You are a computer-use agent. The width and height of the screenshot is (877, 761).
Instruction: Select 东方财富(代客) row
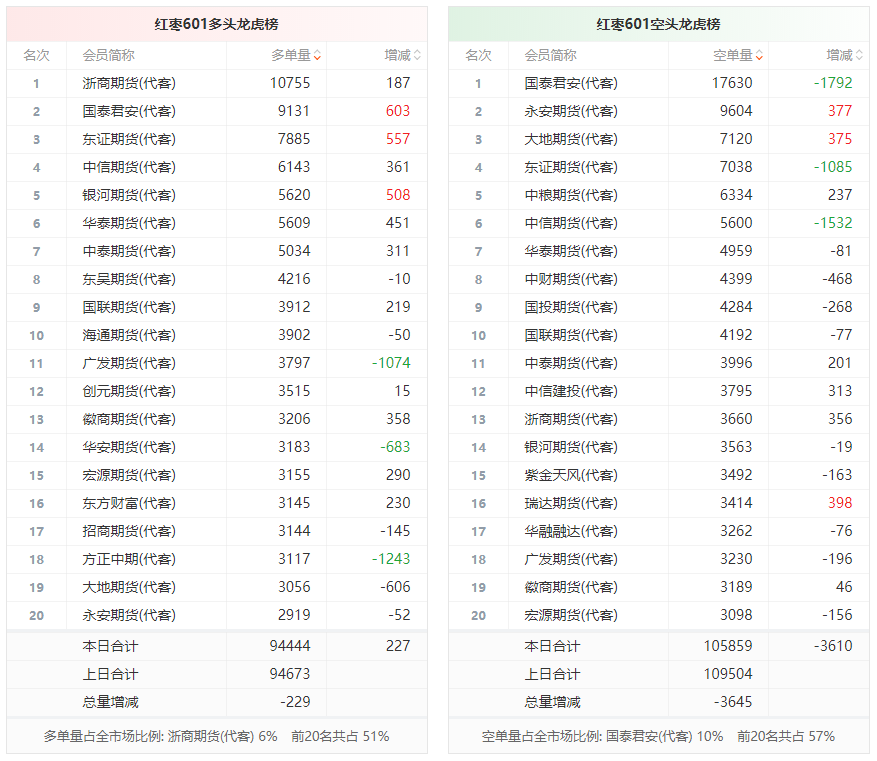click(x=217, y=503)
